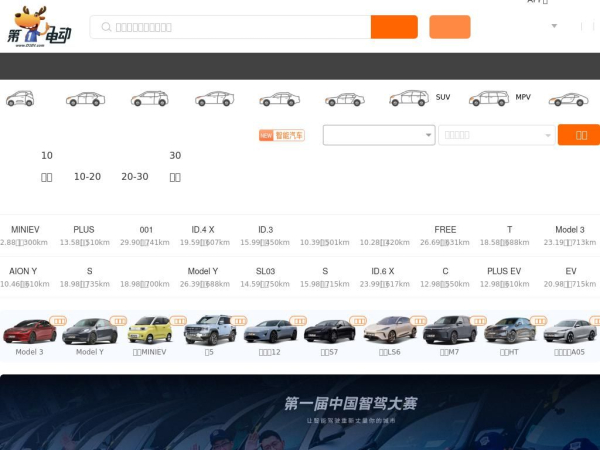This screenshot has height=450, width=600.
Task: Open the HT car thumbnail
Action: [x=509, y=331]
